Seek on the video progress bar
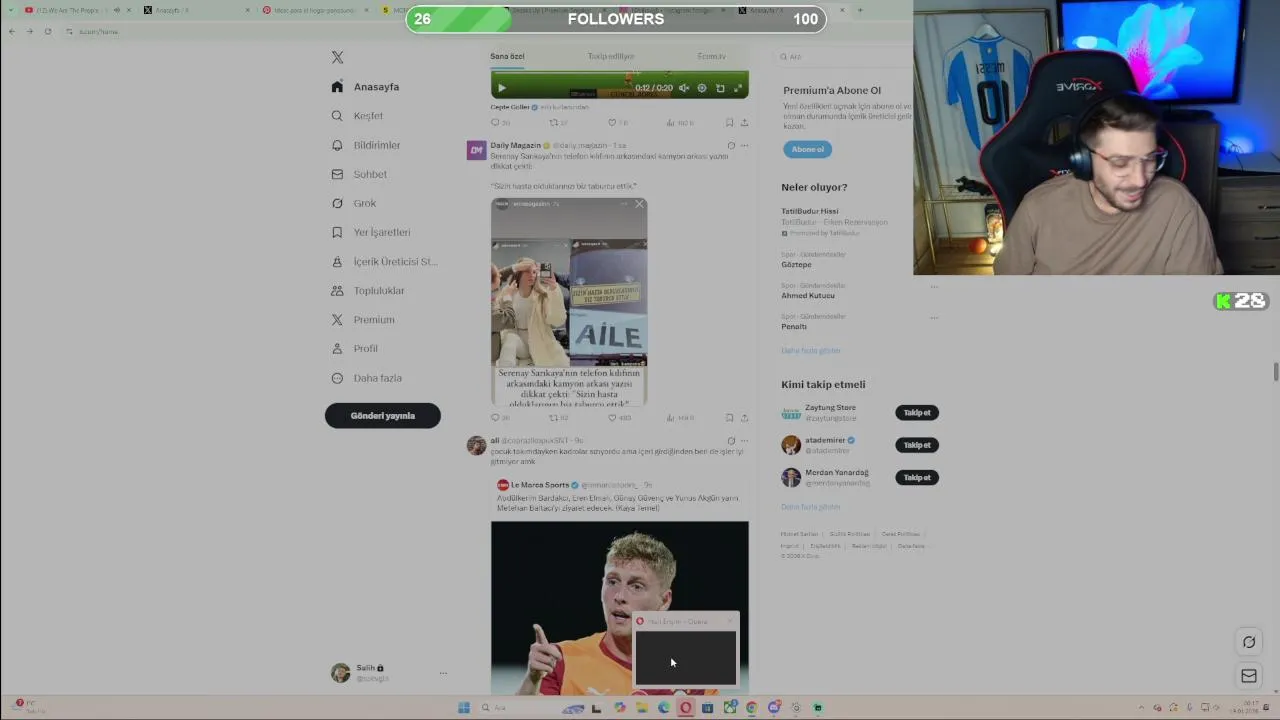Viewport: 1280px width, 720px height. tap(619, 74)
